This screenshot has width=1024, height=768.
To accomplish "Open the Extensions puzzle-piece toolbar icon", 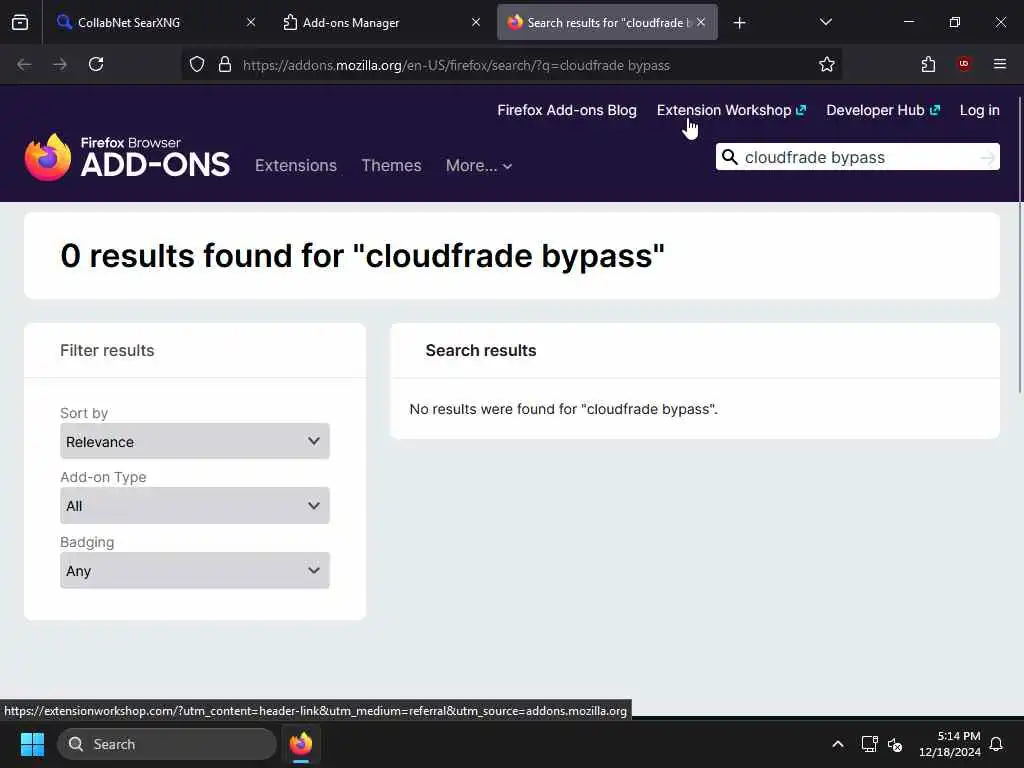I will click(928, 64).
